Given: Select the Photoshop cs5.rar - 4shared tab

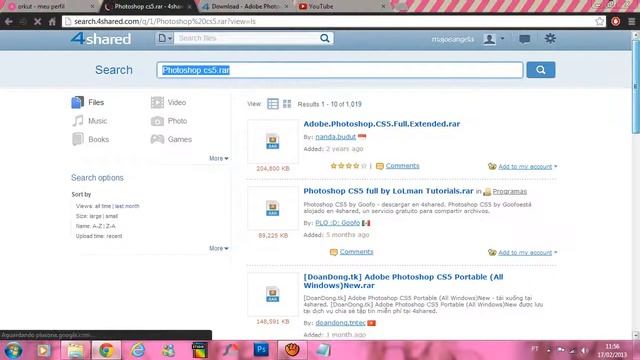Looking at the screenshot, I should pyautogui.click(x=149, y=6).
